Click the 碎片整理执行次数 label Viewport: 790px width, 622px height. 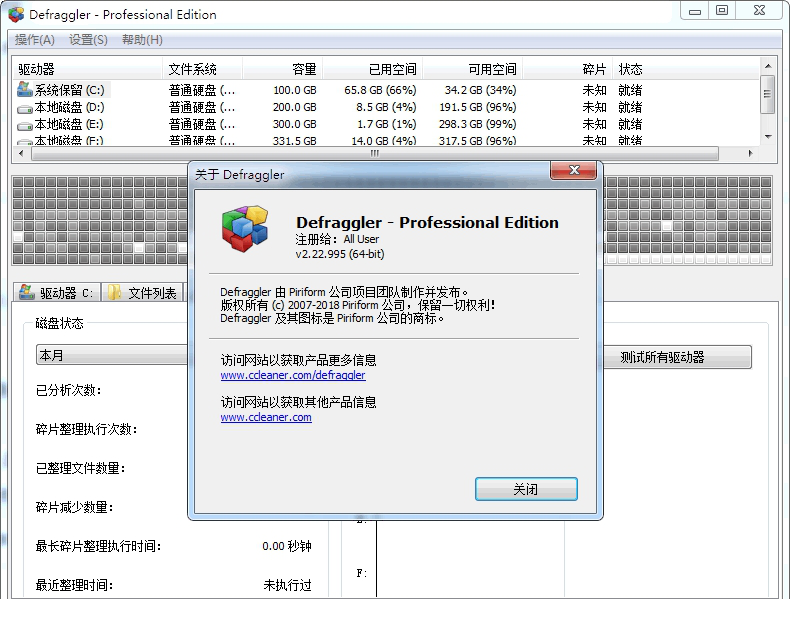pyautogui.click(x=86, y=429)
